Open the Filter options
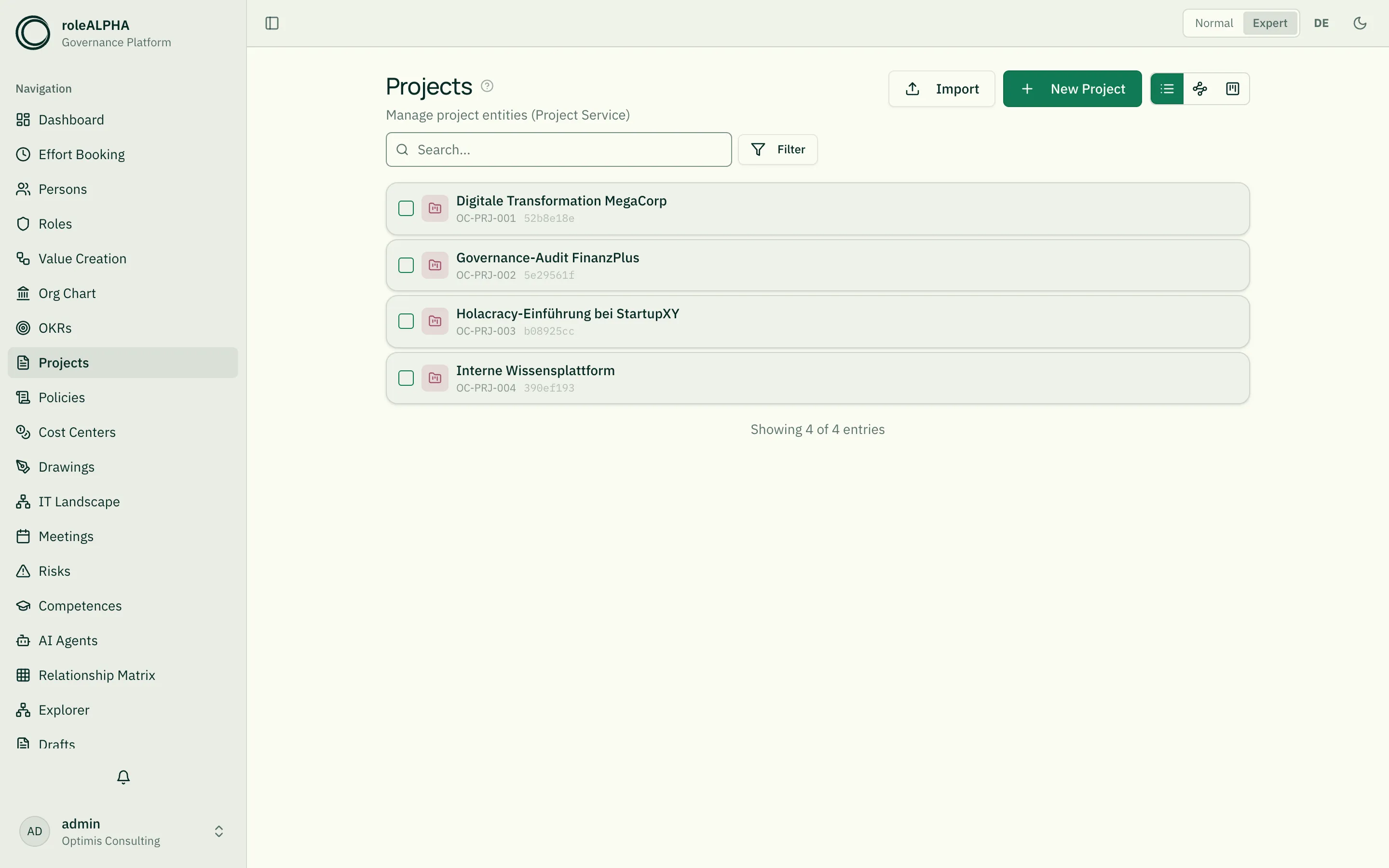This screenshot has height=868, width=1389. click(778, 150)
